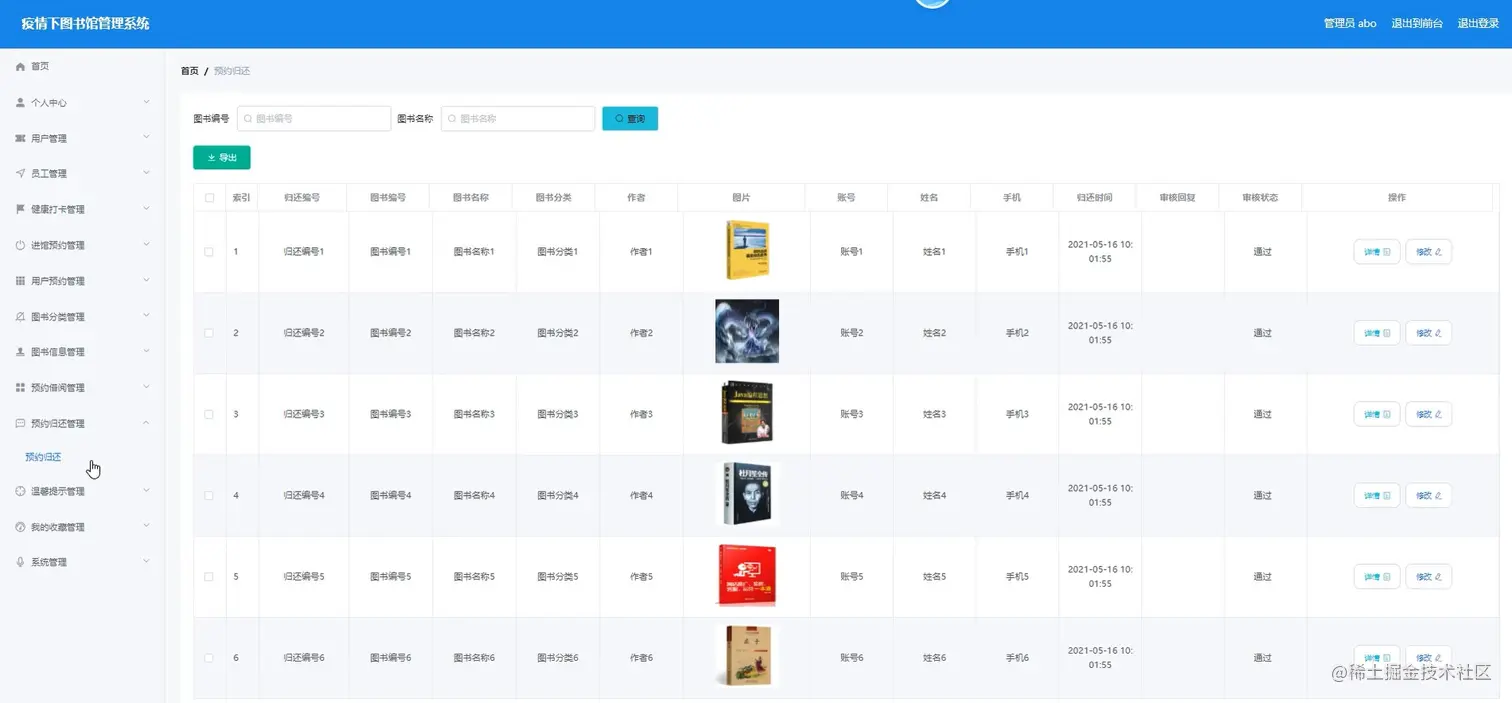The height and width of the screenshot is (703, 1512).
Task: Click 管理员 abo in the header
Action: pos(1350,23)
